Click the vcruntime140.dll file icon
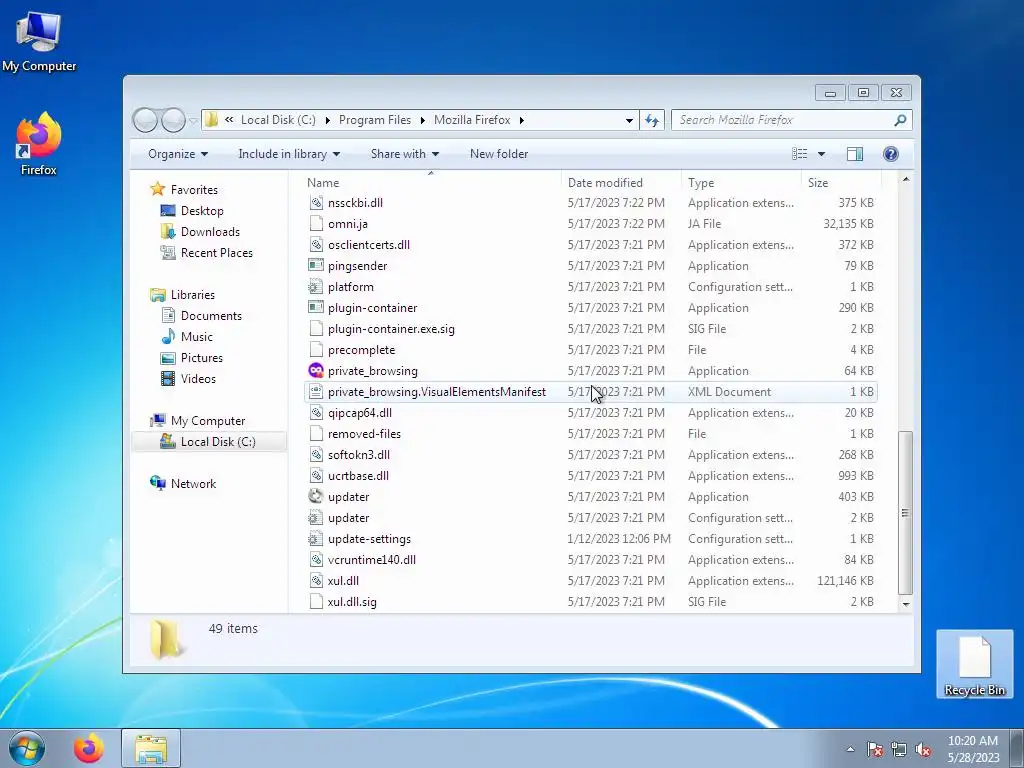The image size is (1024, 768). (x=316, y=560)
